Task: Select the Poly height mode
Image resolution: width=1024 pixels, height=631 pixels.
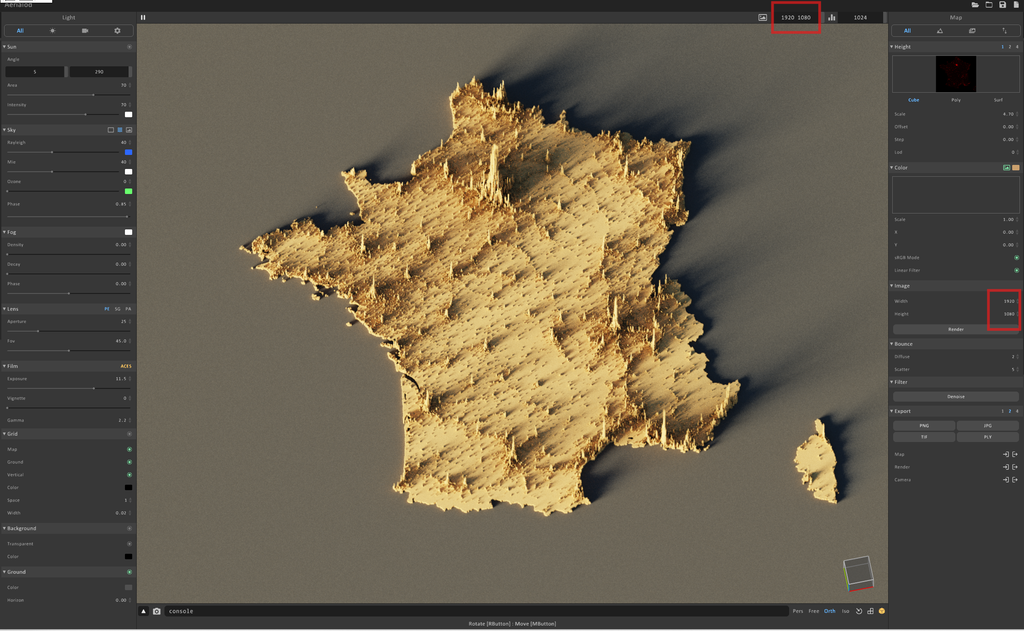Action: coord(956,100)
